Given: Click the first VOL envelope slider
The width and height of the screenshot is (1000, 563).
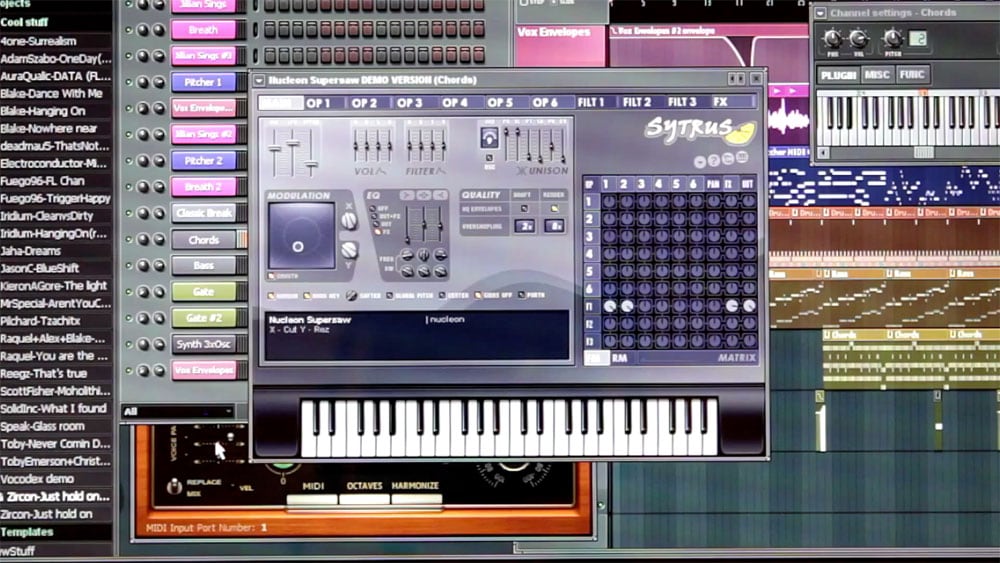Looking at the screenshot, I should [x=356, y=146].
